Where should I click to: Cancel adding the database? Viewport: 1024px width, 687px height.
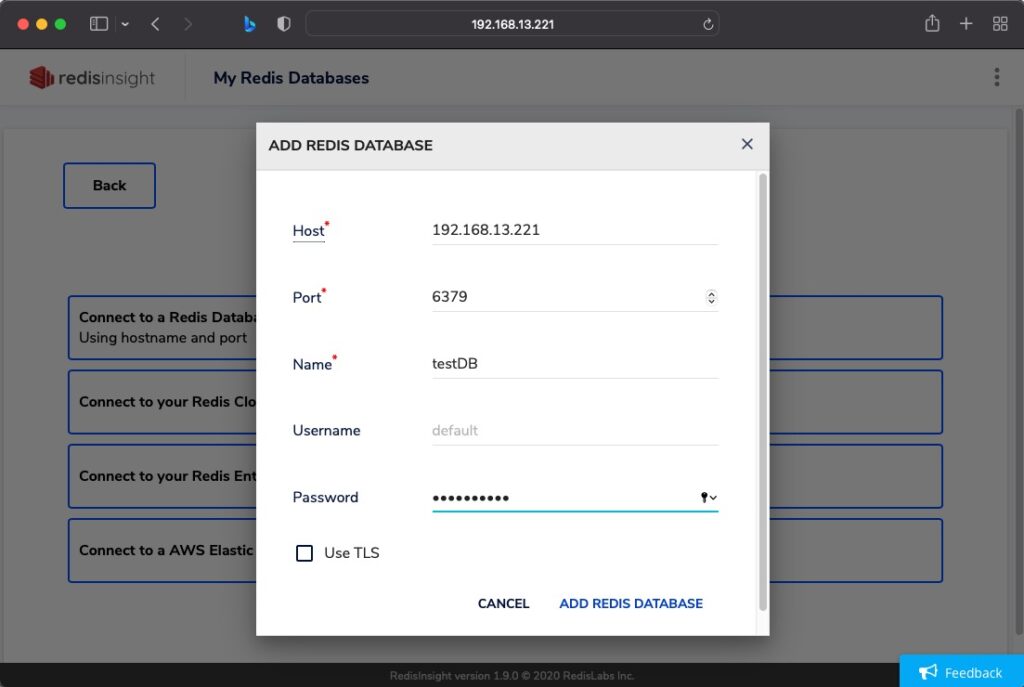tap(504, 603)
